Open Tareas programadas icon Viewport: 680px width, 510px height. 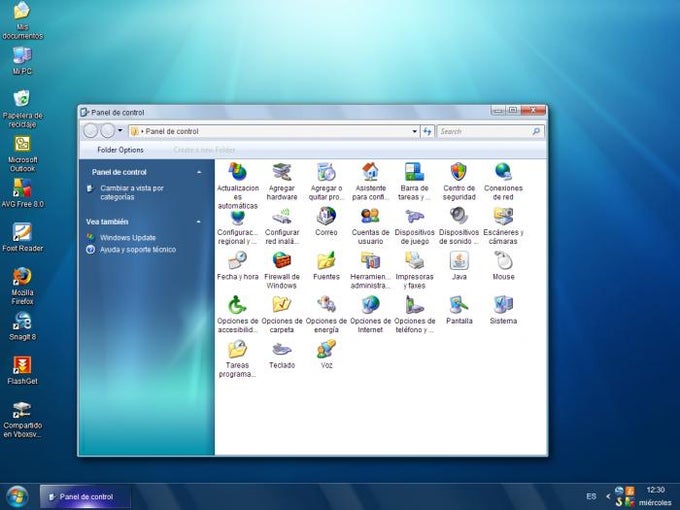click(x=238, y=349)
